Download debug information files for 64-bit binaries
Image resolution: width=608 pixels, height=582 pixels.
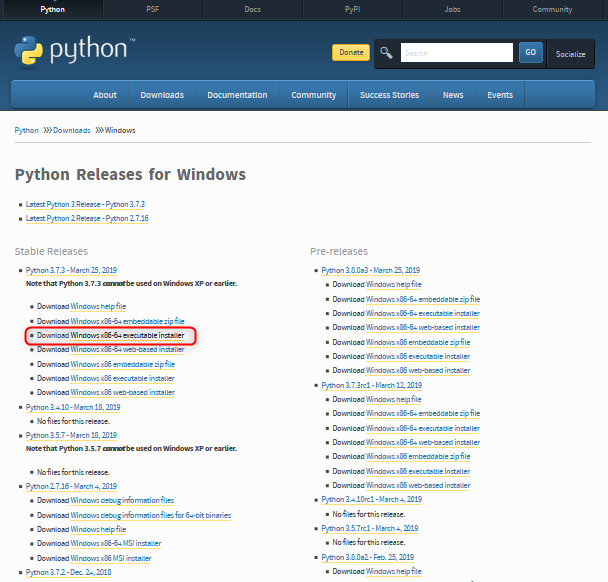(150, 515)
